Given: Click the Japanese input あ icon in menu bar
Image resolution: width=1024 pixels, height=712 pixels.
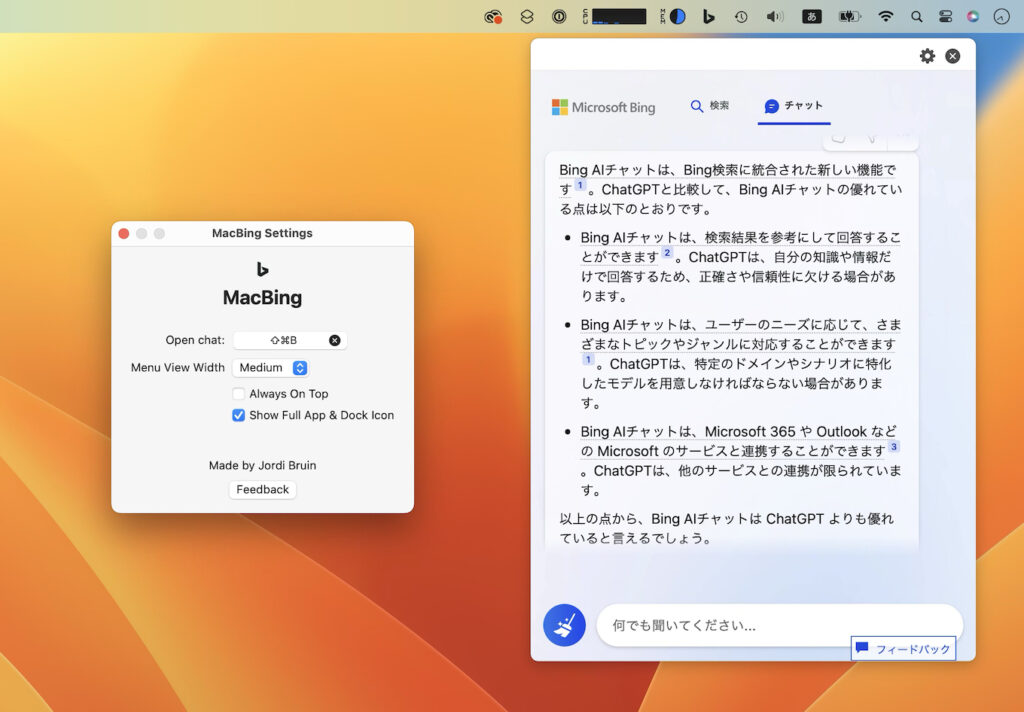Looking at the screenshot, I should [x=812, y=16].
